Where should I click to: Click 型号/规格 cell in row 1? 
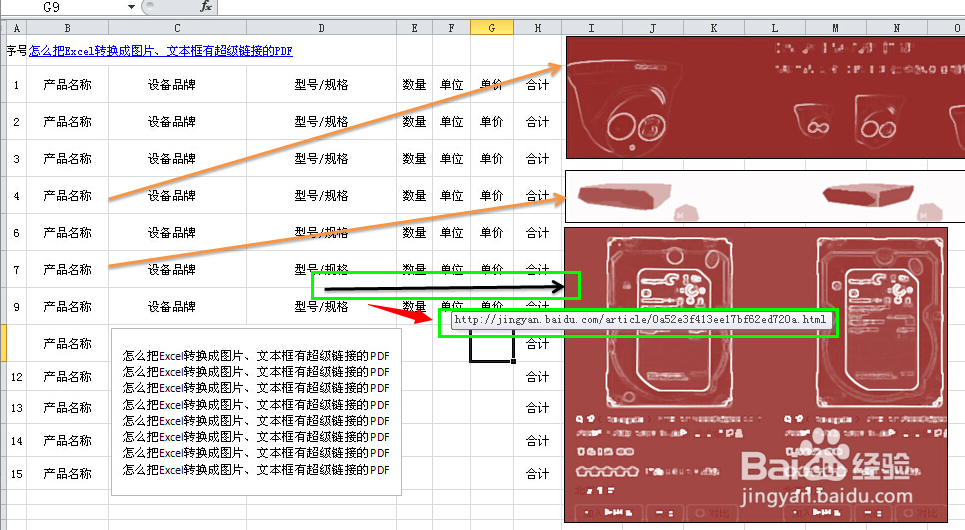321,84
